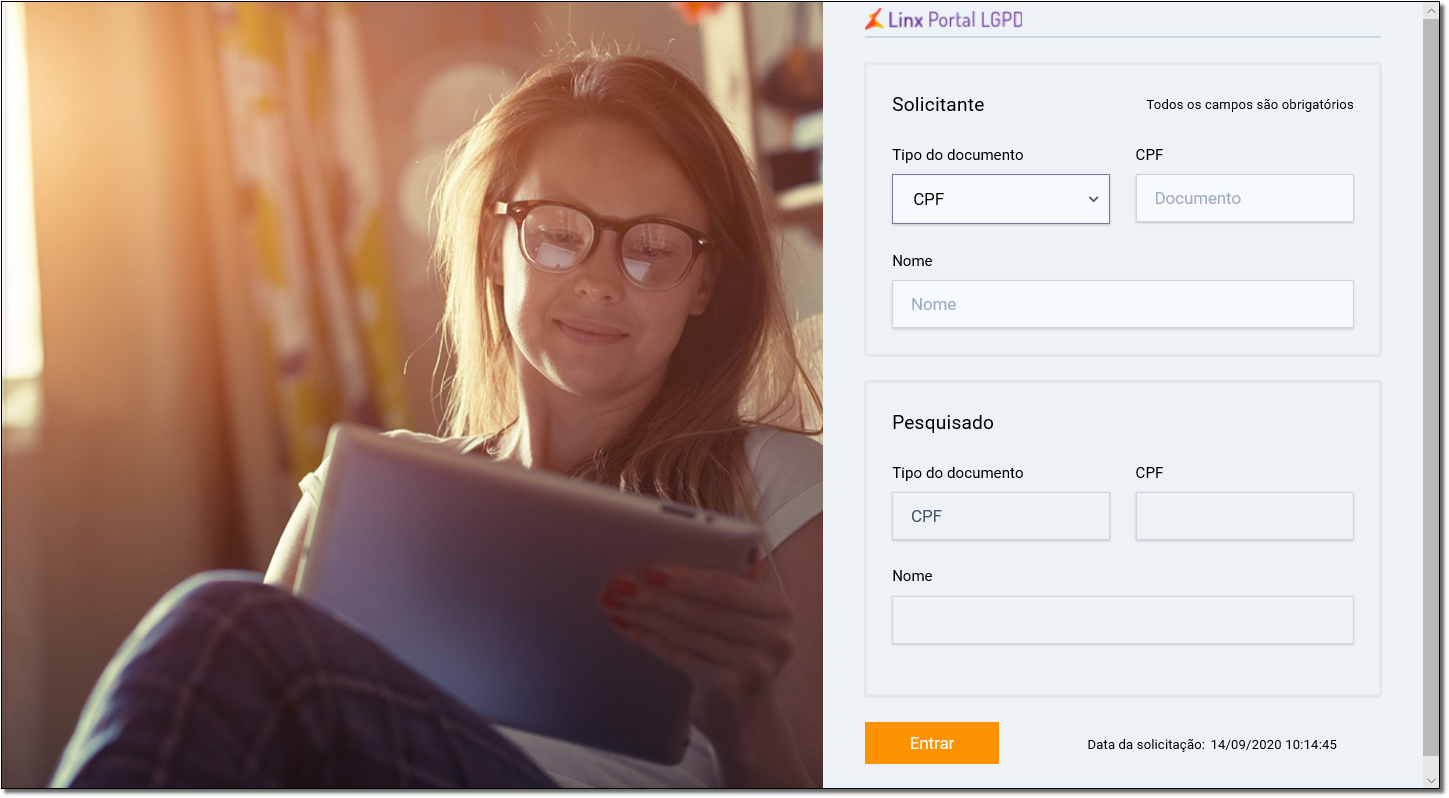This screenshot has height=798, width=1449.
Task: Click the 'CPF' label above the empty Pesquisado field
Action: pos(1150,473)
